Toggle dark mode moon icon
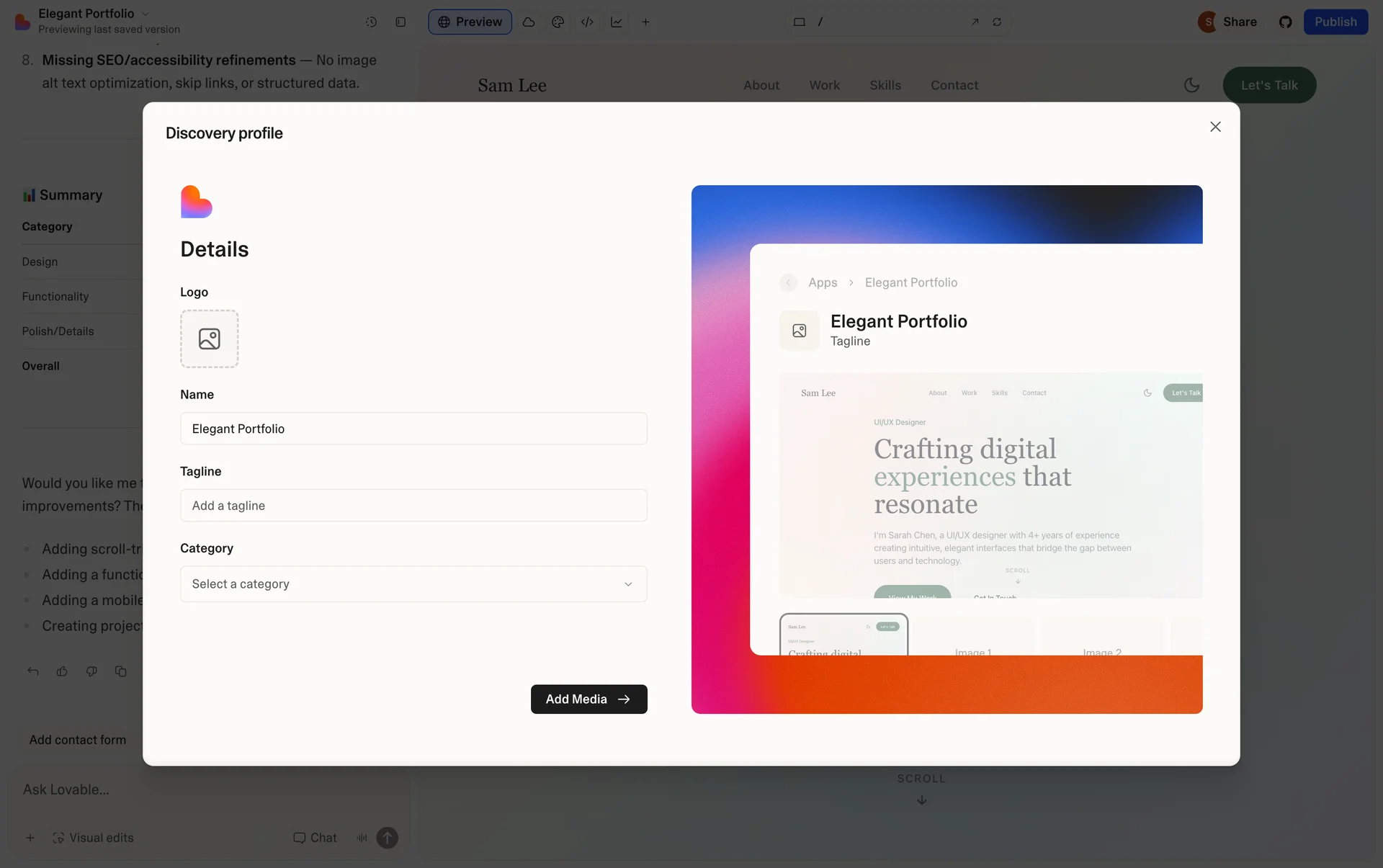 coord(1191,85)
